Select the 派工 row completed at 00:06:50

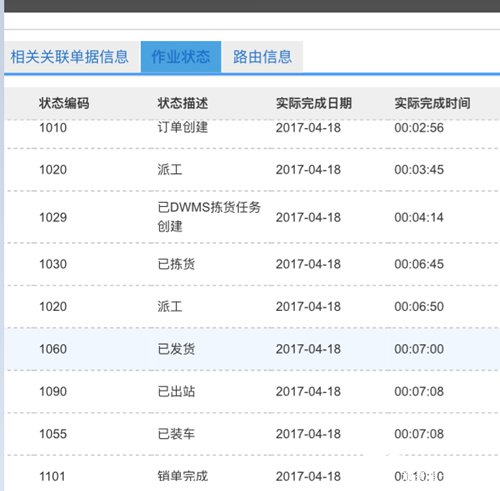click(252, 306)
